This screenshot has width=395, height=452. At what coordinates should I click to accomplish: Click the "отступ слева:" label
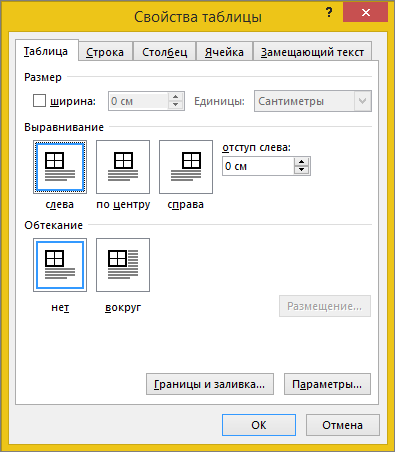click(257, 147)
